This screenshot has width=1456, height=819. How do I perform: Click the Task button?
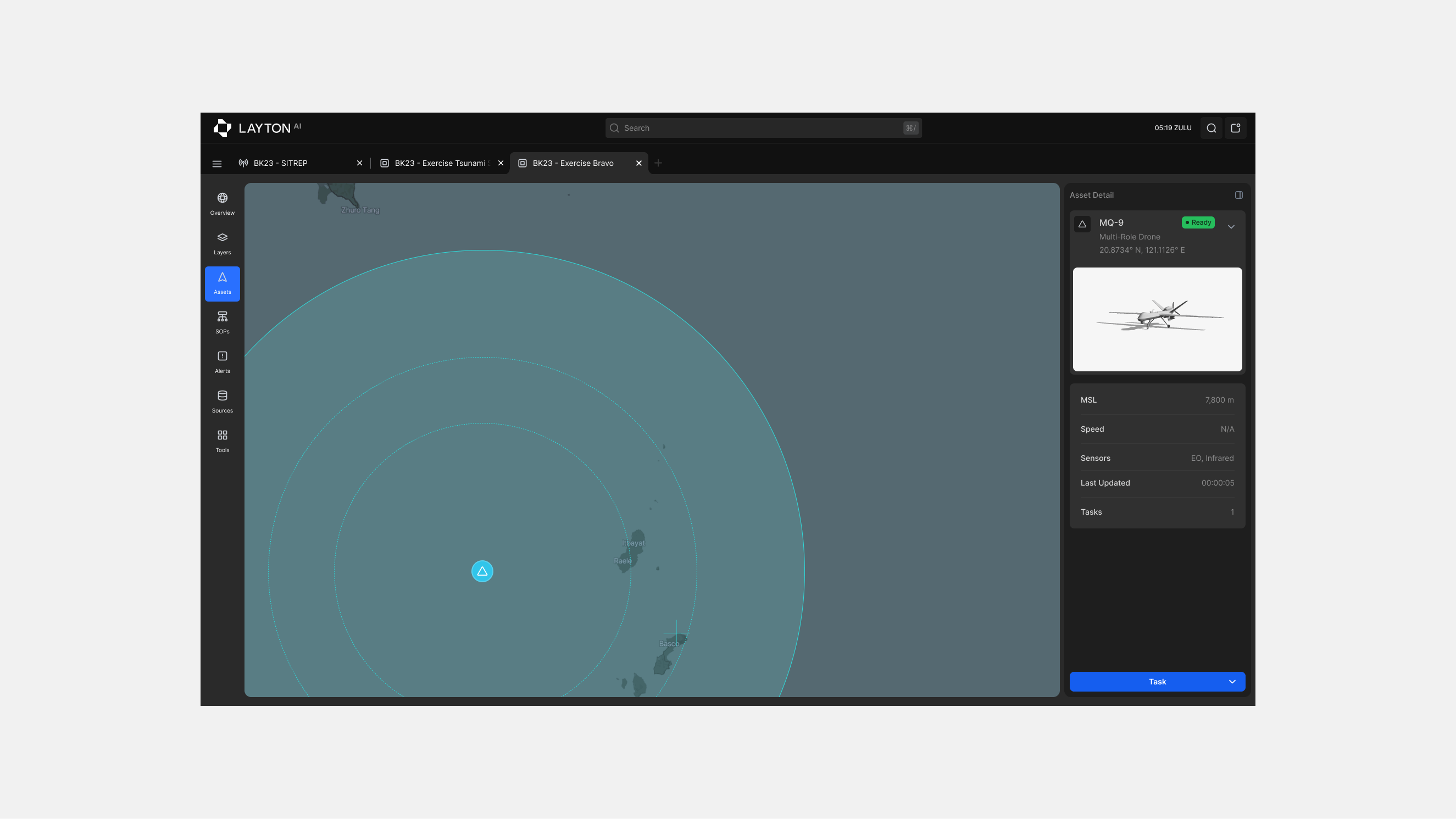[1157, 682]
